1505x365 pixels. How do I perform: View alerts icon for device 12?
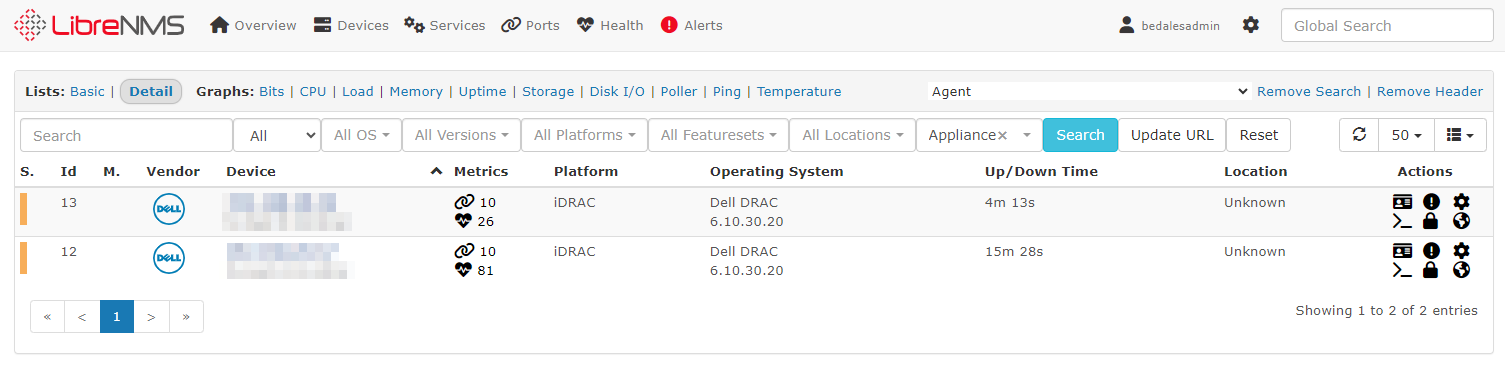[1431, 251]
